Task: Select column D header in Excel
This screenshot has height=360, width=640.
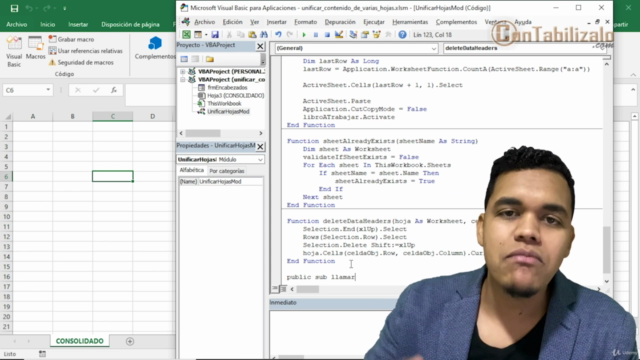Action: tap(153, 116)
